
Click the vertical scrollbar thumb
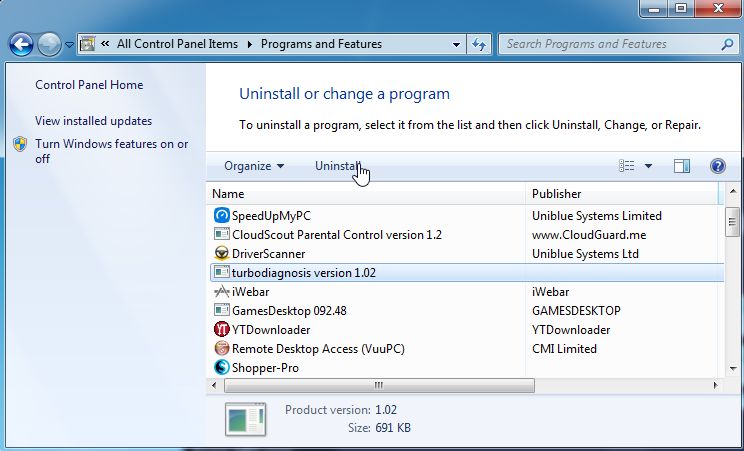[x=732, y=221]
